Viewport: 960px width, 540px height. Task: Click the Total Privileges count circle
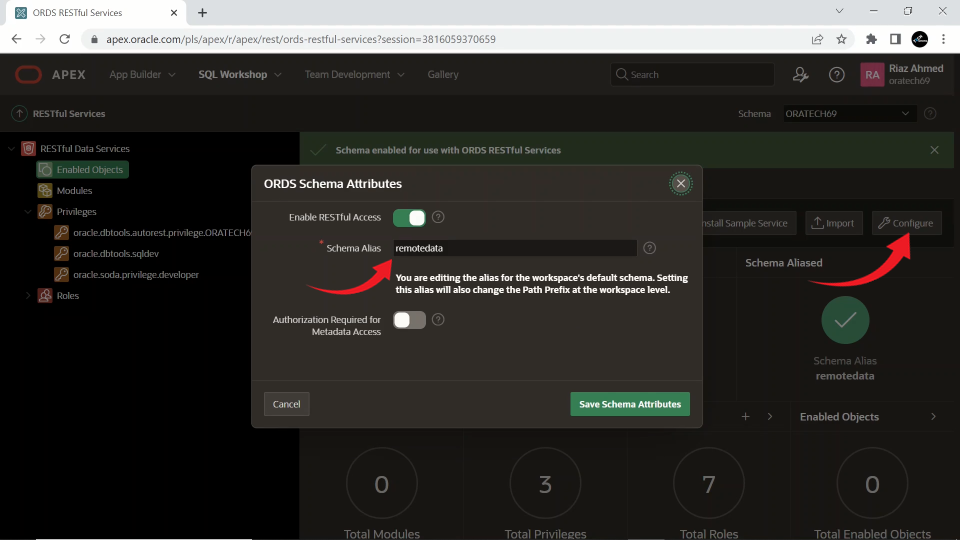pyautogui.click(x=545, y=484)
